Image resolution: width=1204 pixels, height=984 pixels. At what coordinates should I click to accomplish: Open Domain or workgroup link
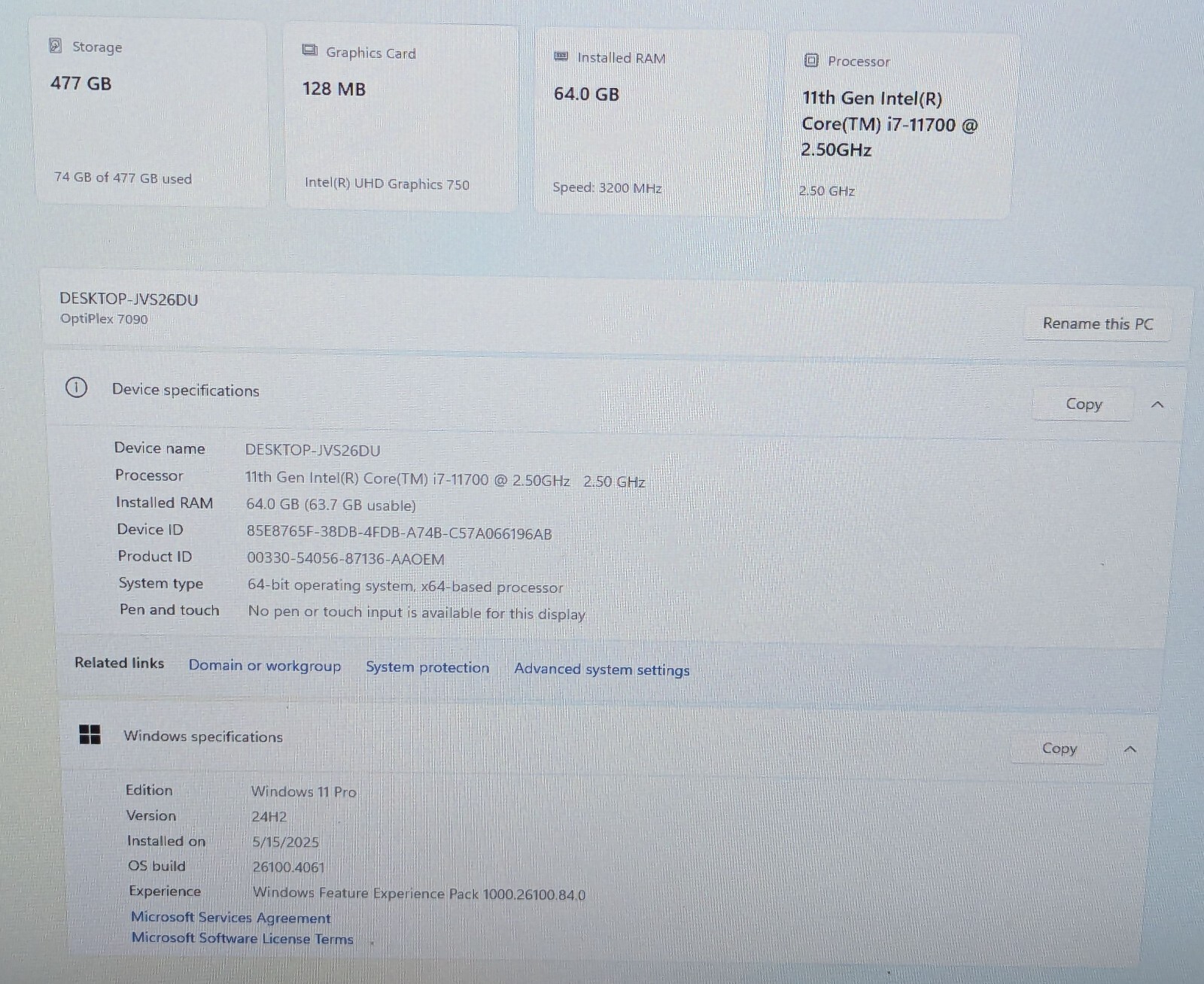pos(265,666)
